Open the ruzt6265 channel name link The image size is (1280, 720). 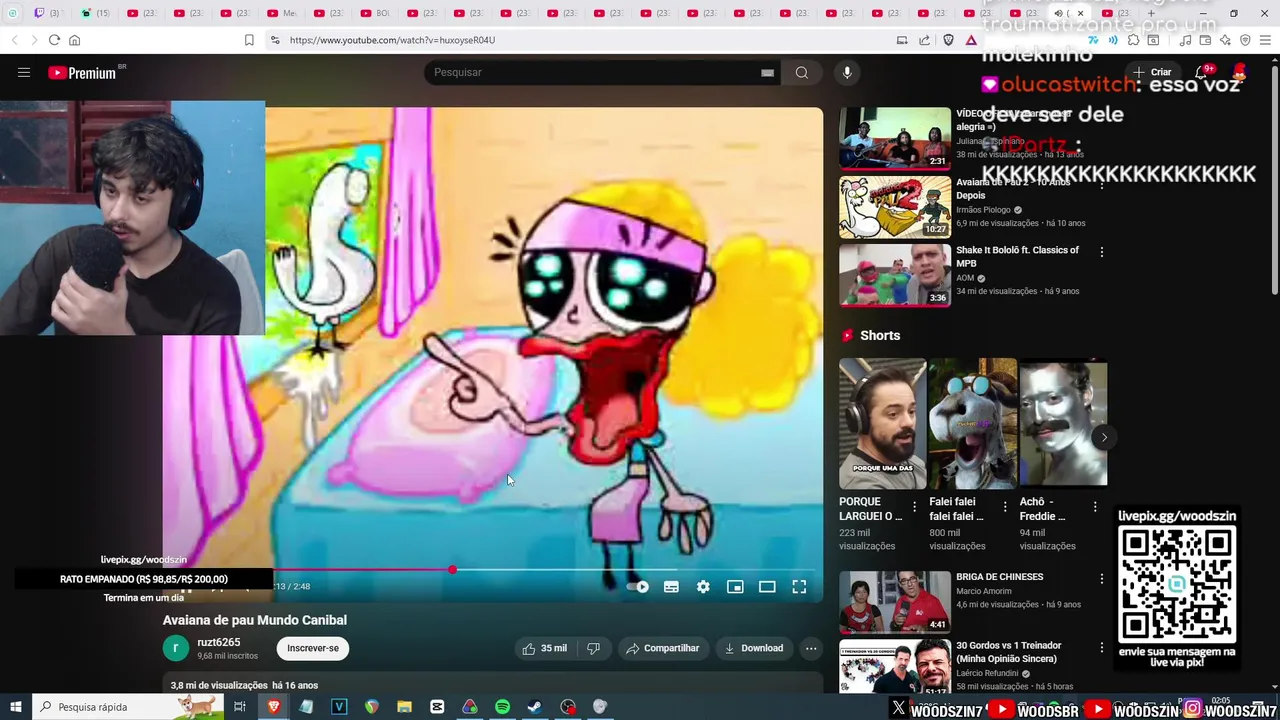coord(218,642)
